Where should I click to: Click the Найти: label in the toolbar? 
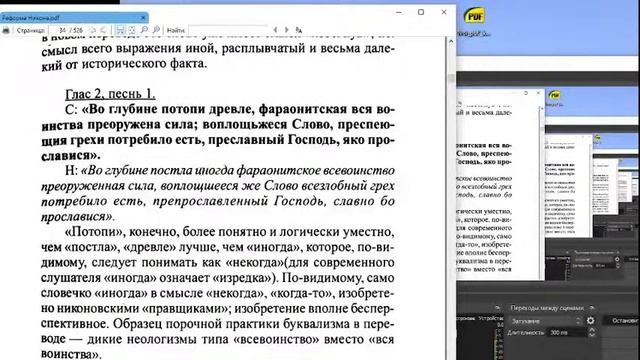click(176, 30)
